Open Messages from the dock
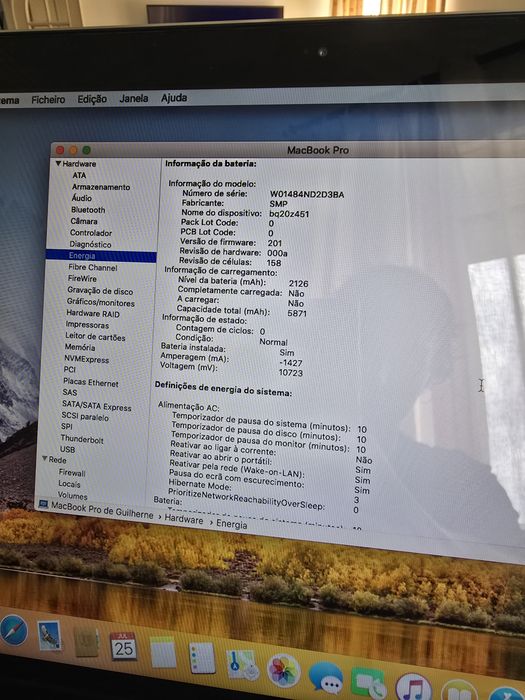Image resolution: width=525 pixels, height=700 pixels. pos(326,678)
